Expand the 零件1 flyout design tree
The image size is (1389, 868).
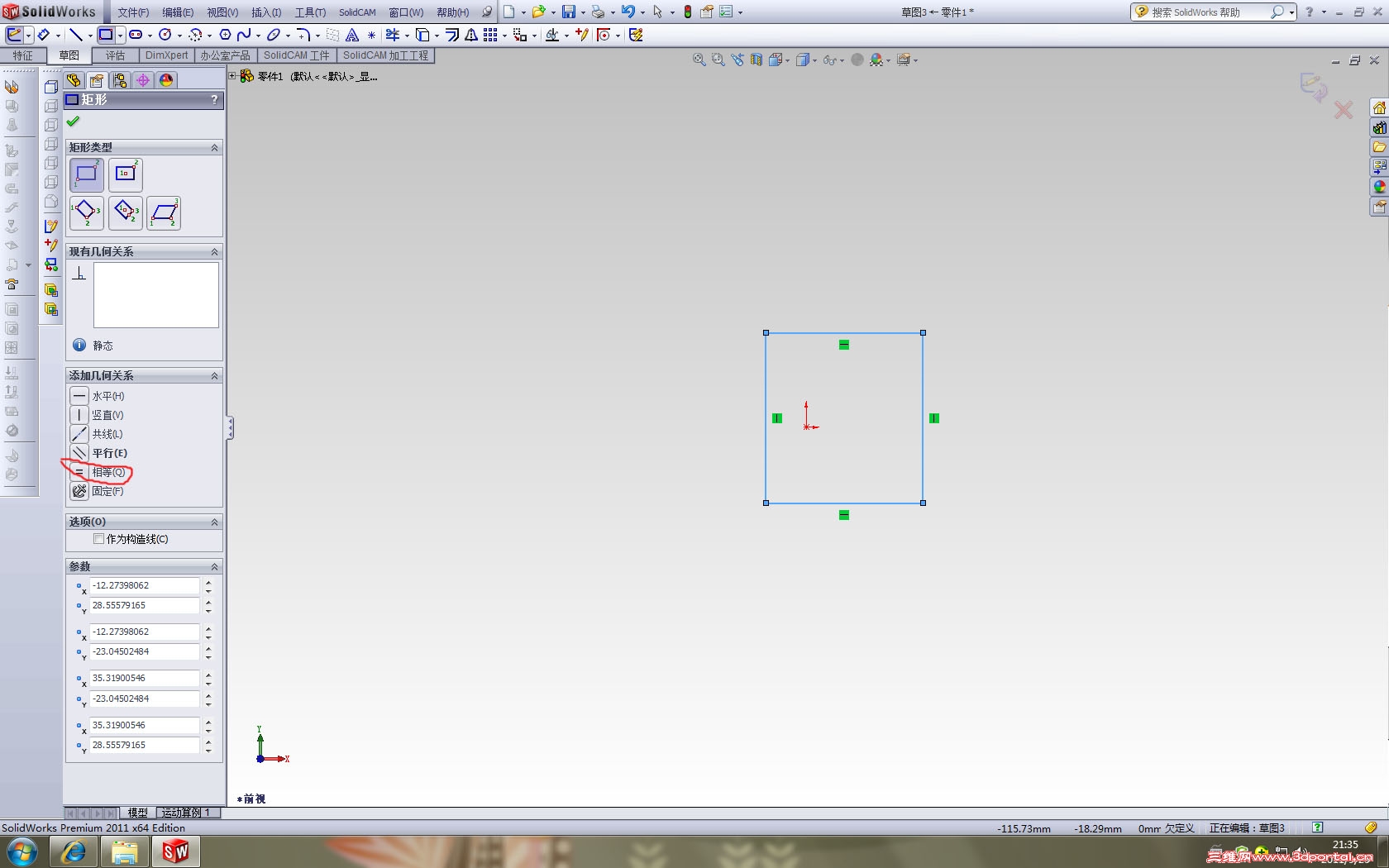[233, 76]
